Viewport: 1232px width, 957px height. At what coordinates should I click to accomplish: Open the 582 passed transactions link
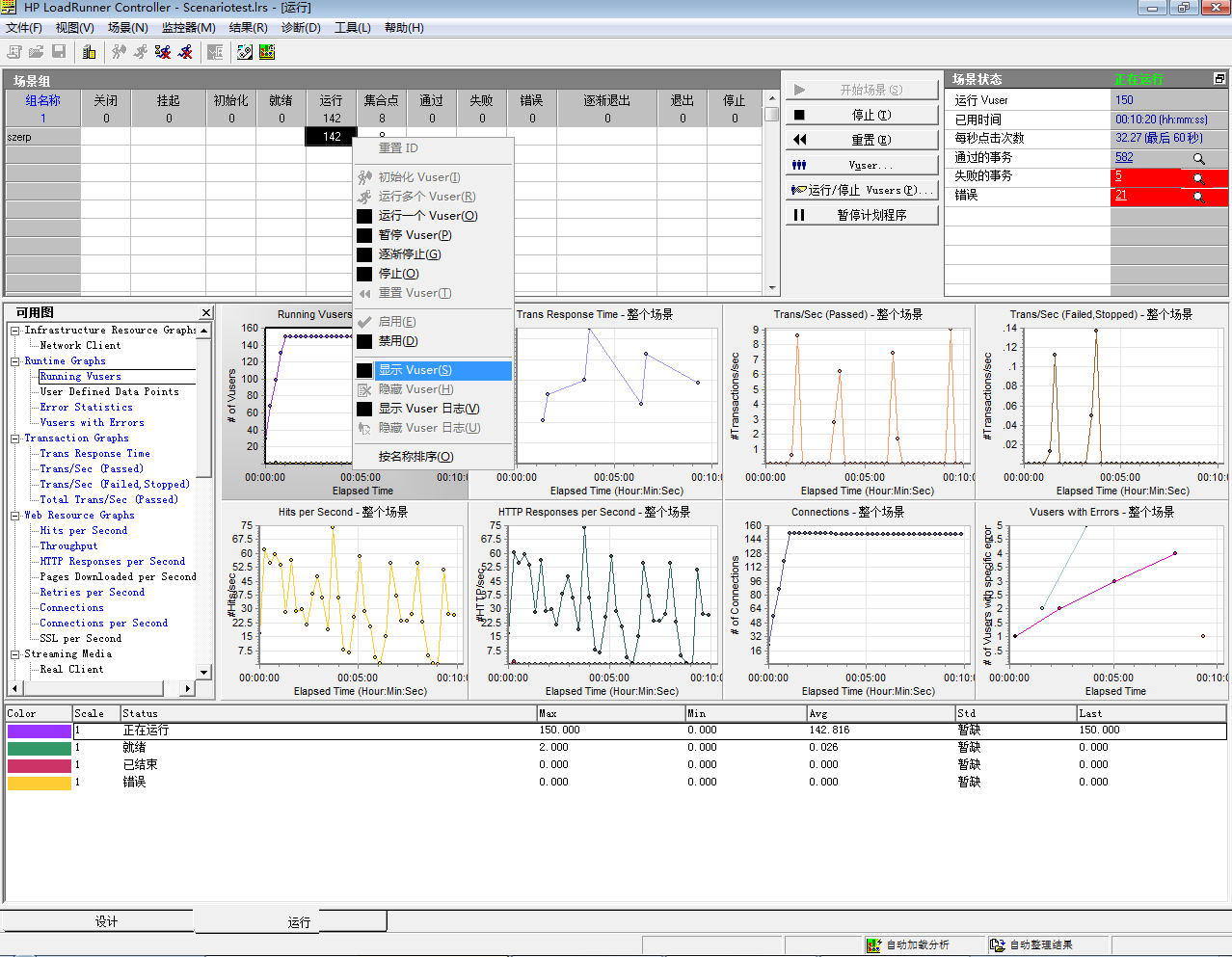coord(1124,157)
